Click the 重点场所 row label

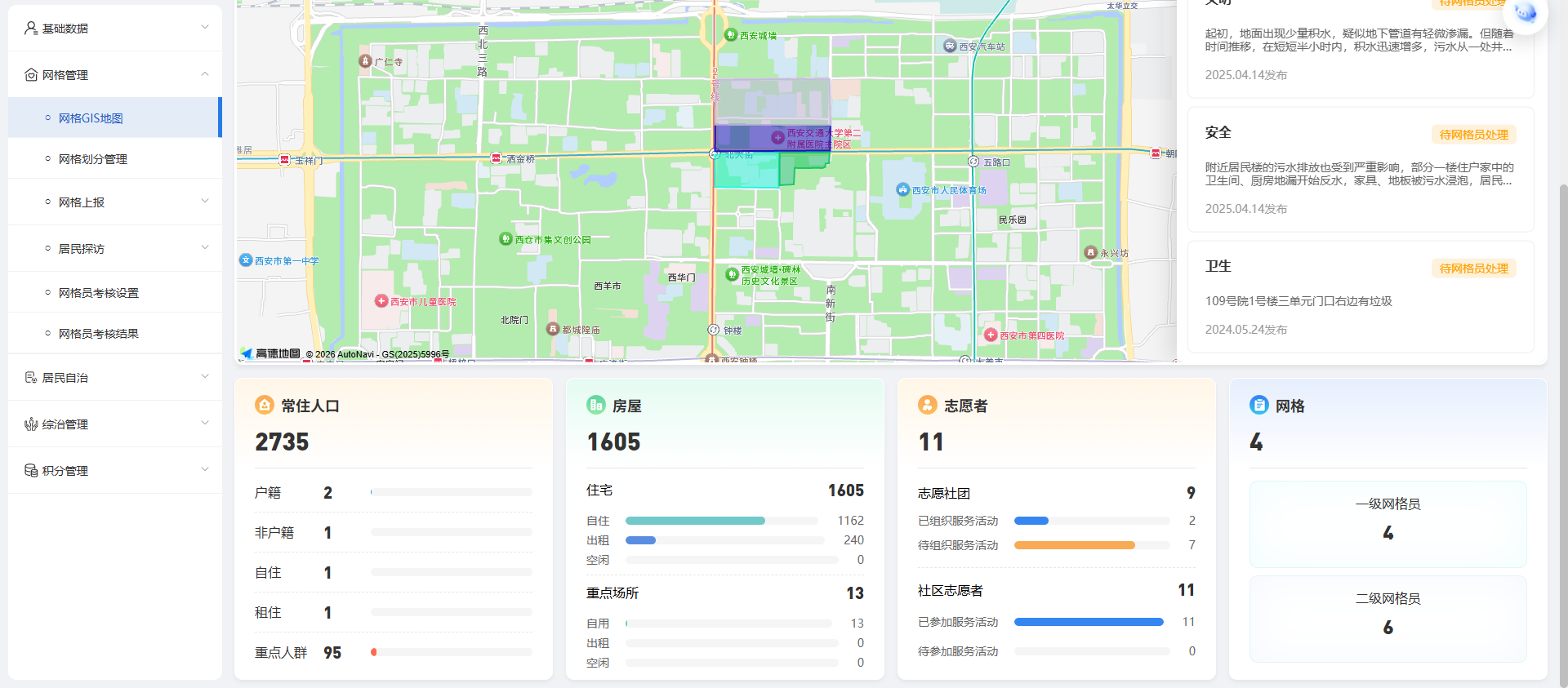point(612,593)
